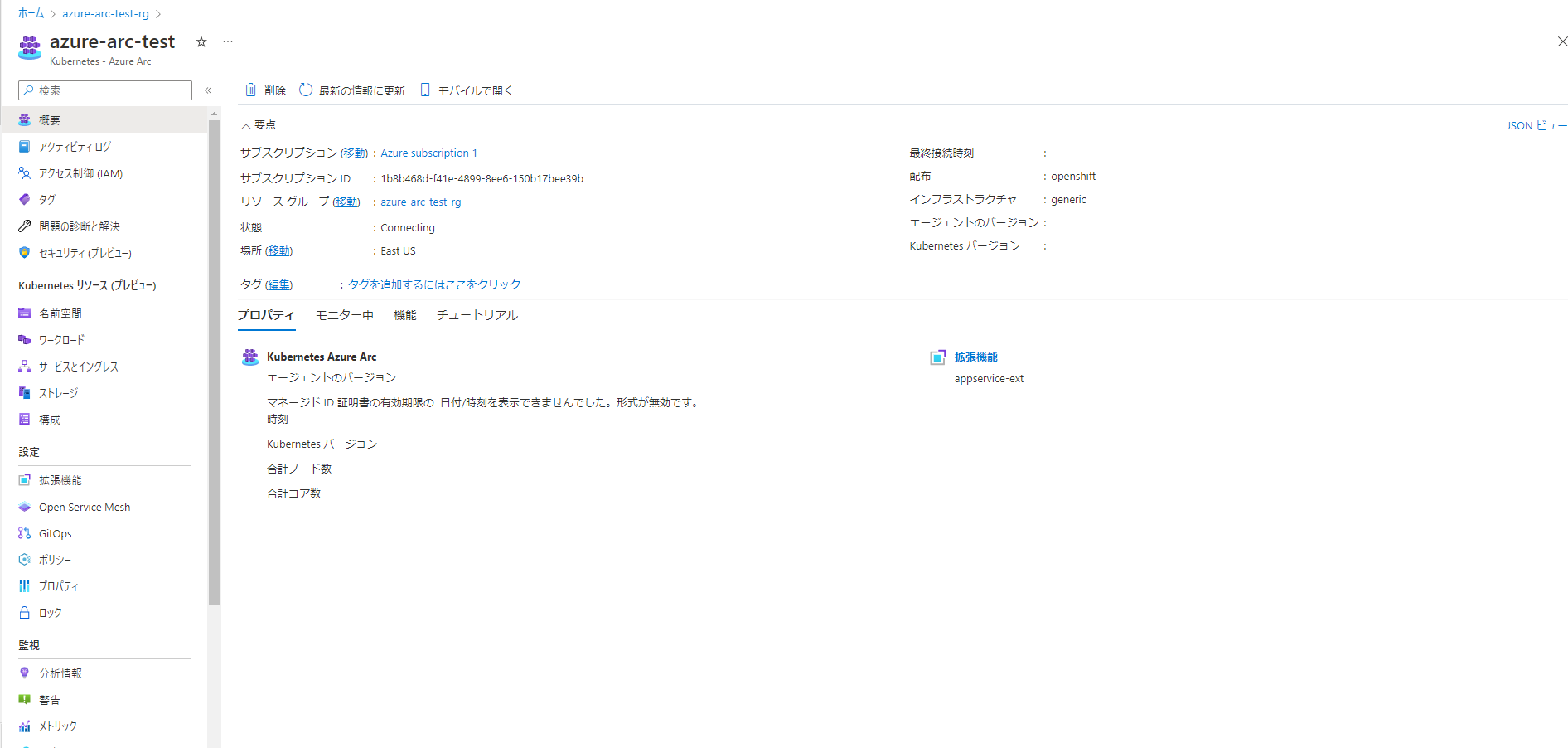Click the メトリック chart icon

tap(25, 726)
